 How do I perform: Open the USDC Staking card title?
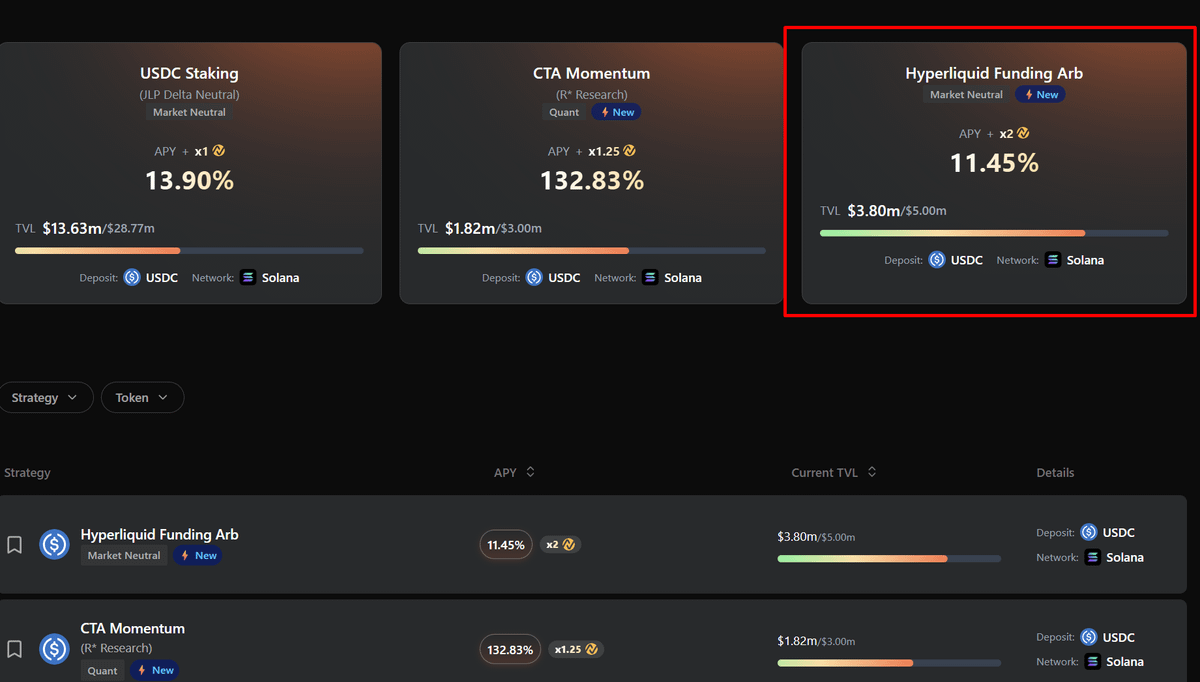(189, 73)
